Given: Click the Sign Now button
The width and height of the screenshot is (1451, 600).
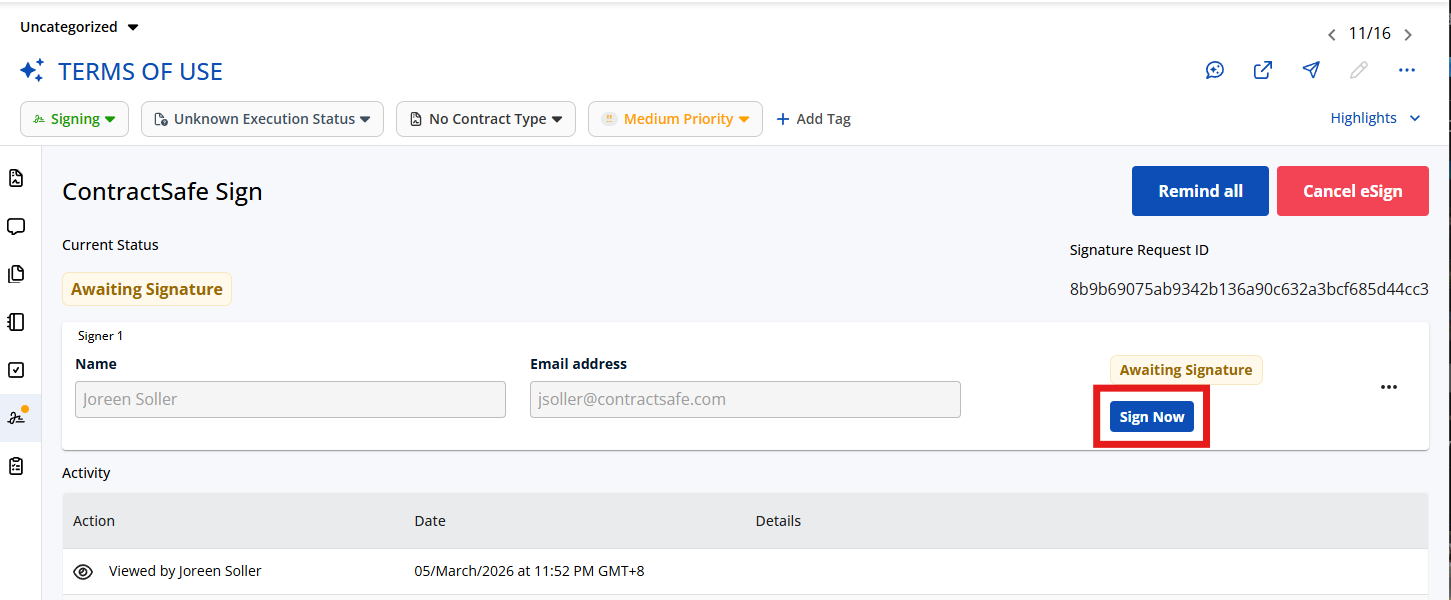Looking at the screenshot, I should click(1152, 417).
